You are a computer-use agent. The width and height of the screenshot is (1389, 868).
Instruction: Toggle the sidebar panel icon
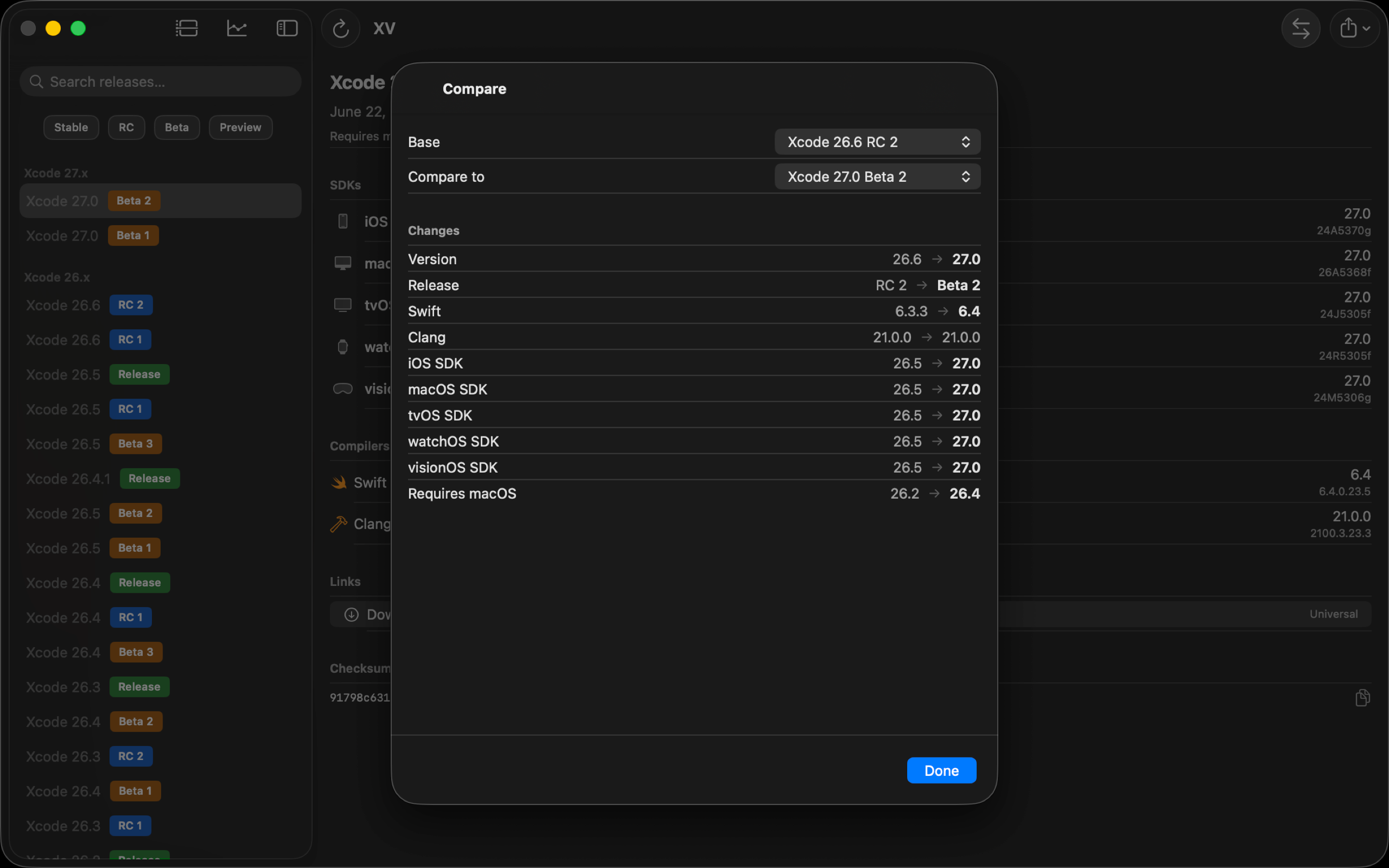[x=287, y=28]
